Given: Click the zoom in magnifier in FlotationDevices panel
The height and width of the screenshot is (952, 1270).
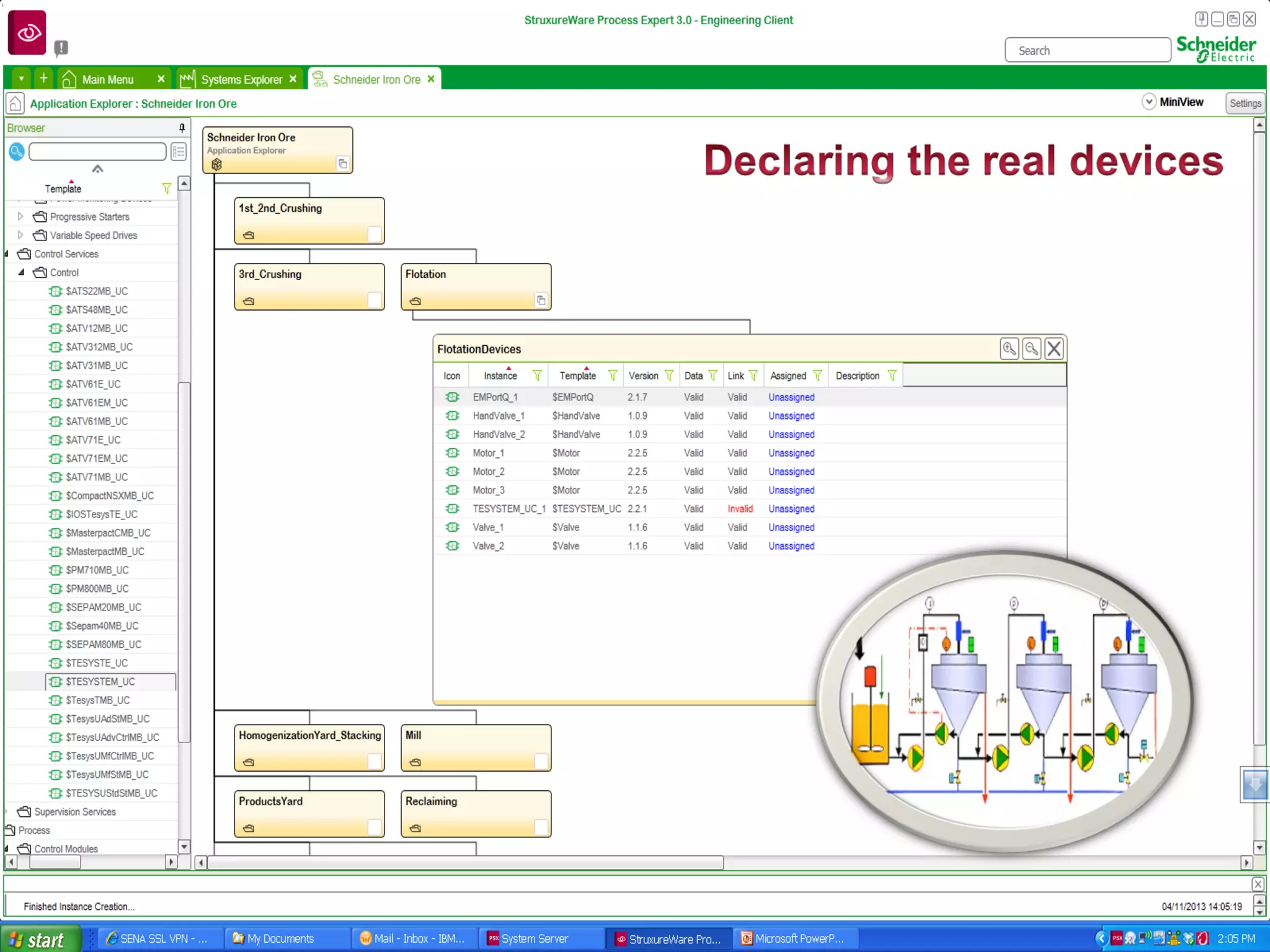Looking at the screenshot, I should [1009, 348].
